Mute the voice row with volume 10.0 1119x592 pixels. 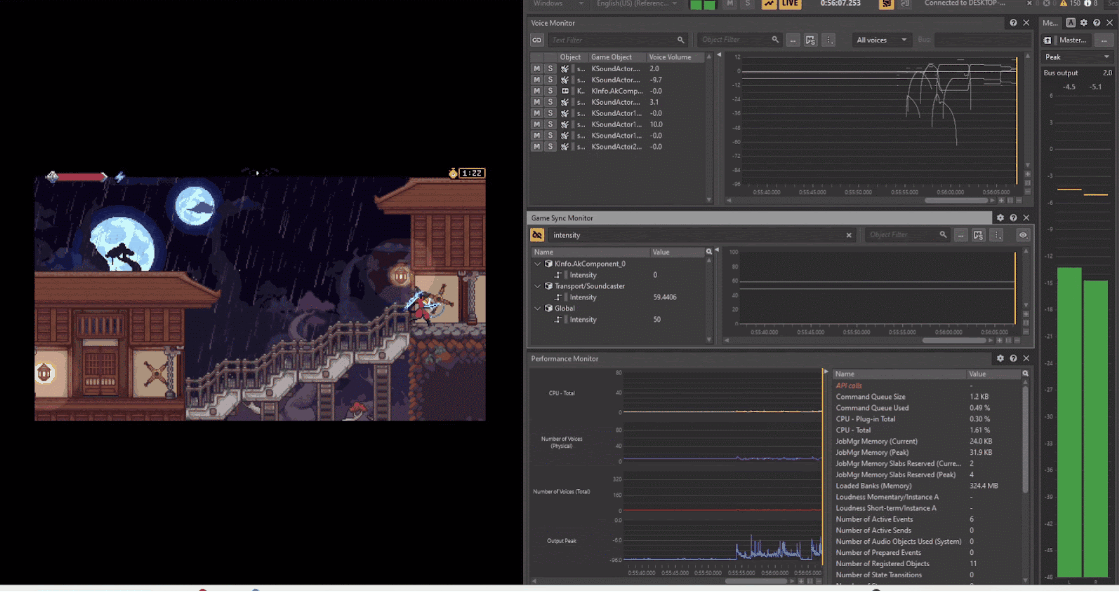pos(537,124)
